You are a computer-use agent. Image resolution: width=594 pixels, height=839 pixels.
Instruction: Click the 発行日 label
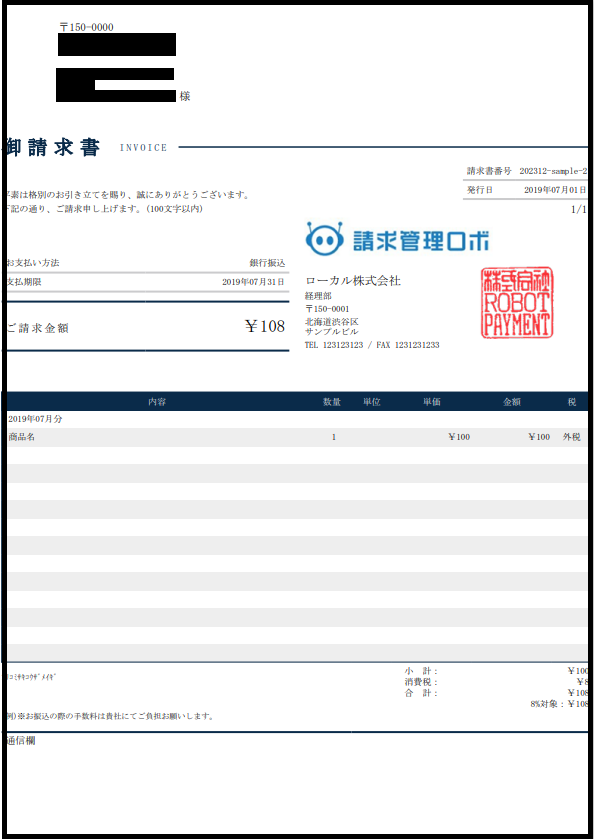point(479,190)
